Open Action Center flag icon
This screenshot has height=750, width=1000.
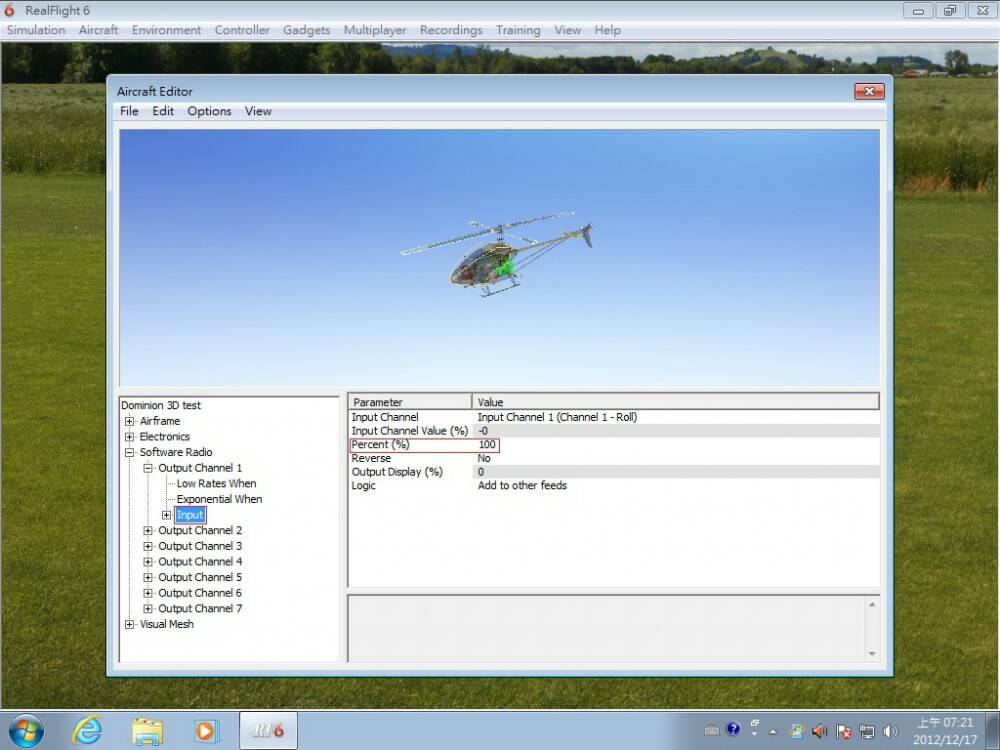click(x=844, y=732)
